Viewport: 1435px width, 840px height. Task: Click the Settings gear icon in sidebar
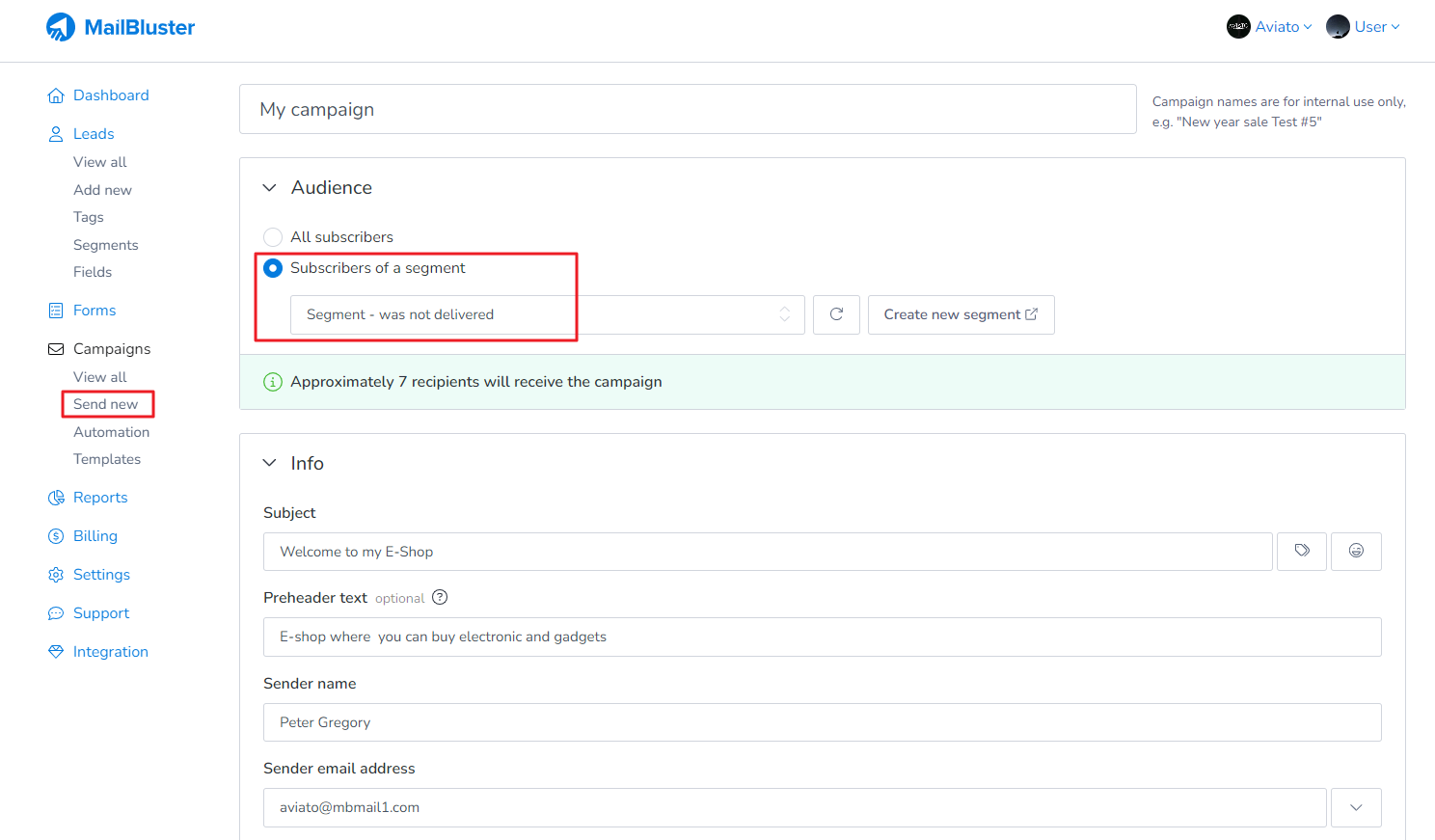(x=56, y=575)
